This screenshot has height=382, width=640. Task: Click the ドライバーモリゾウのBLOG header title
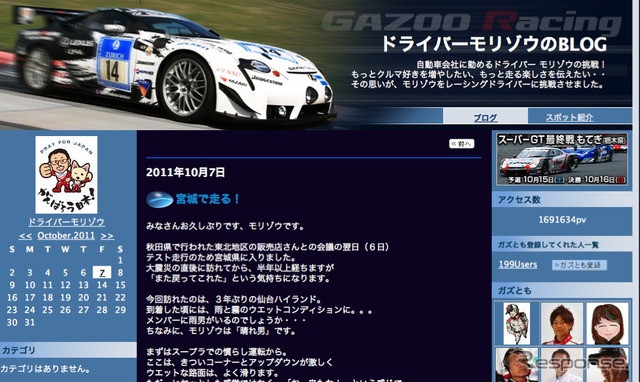click(494, 44)
